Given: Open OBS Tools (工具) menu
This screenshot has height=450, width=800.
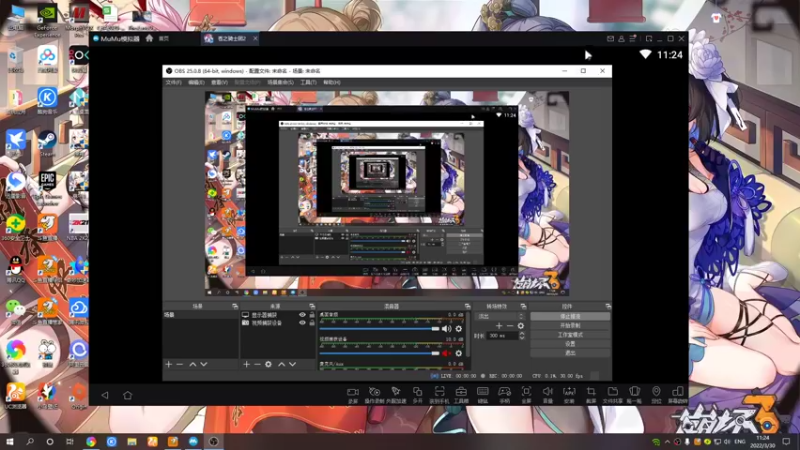Looking at the screenshot, I should [308, 83].
